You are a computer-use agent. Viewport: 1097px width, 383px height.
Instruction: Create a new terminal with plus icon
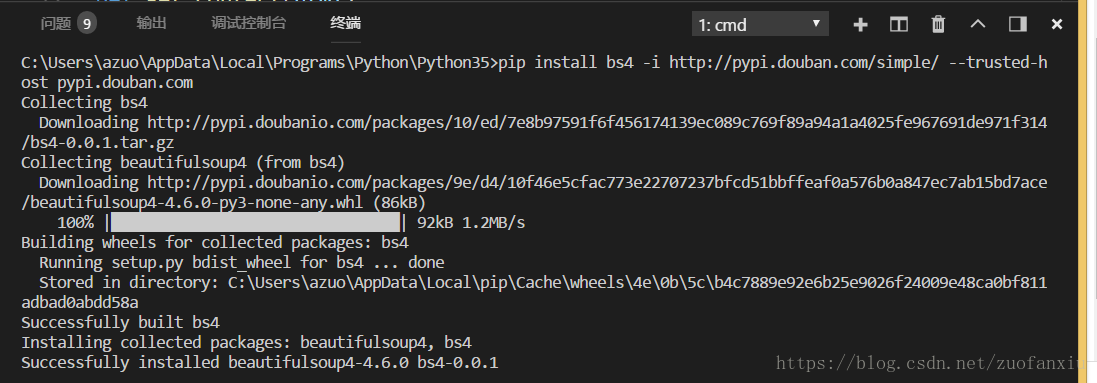[861, 25]
